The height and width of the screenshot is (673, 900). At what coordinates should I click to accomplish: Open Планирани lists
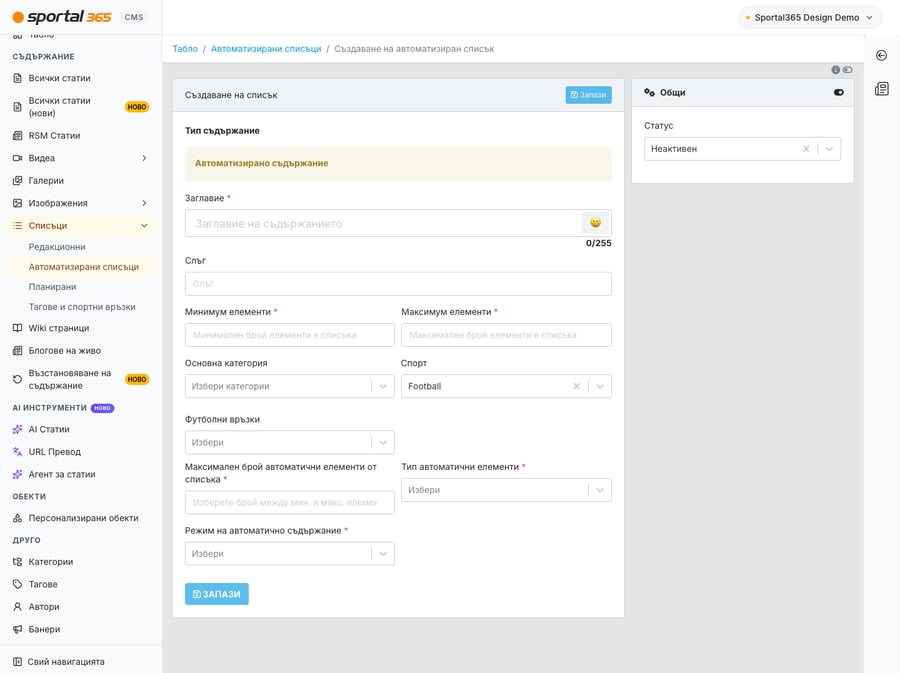click(52, 287)
